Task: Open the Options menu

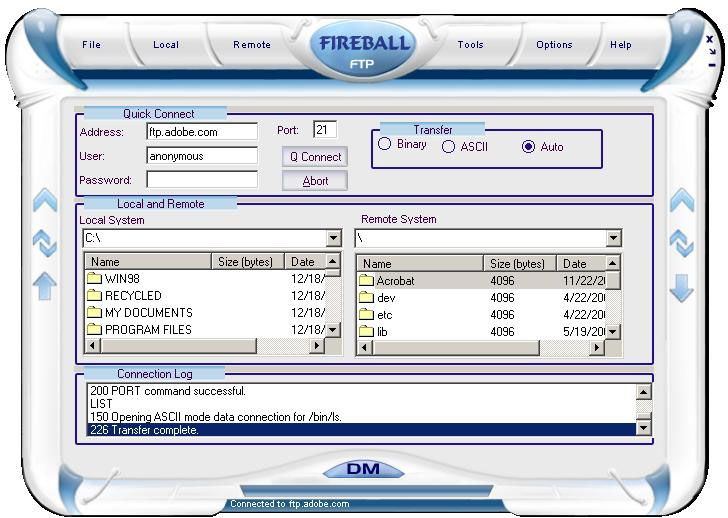Action: (554, 45)
